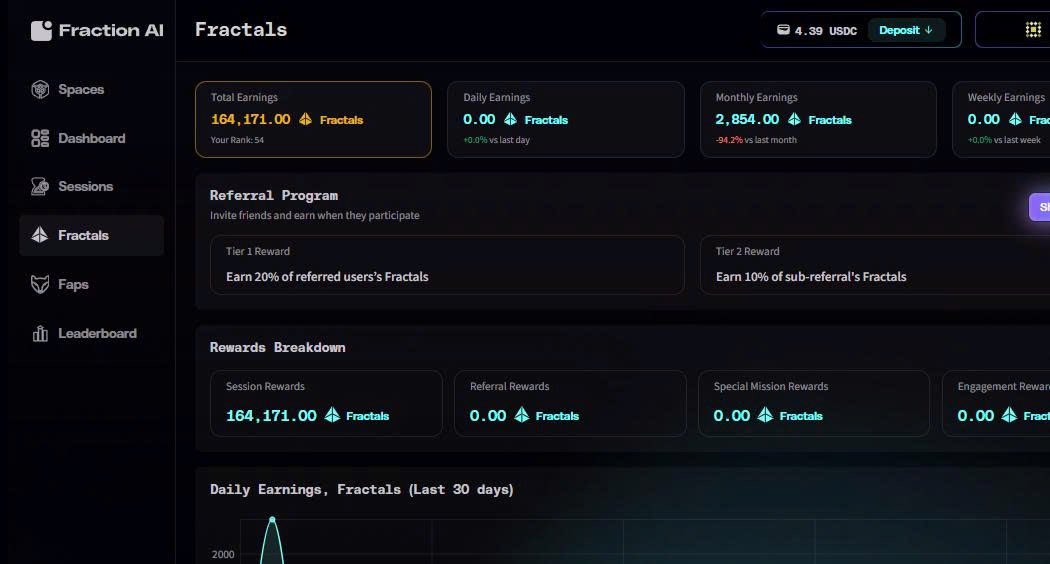Click the 2,854.00 Monthly Earnings value
The width and height of the screenshot is (1050, 564).
tap(747, 119)
